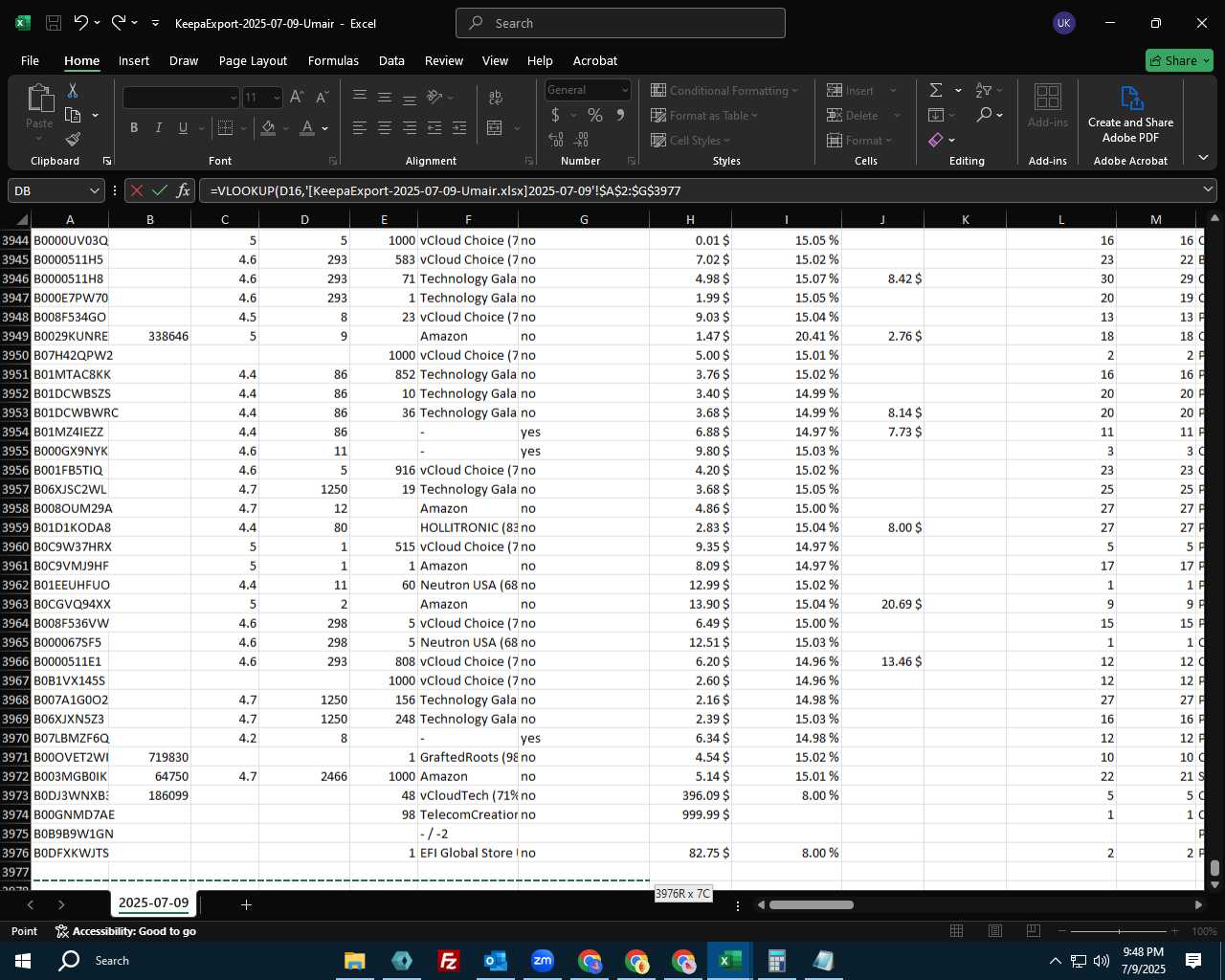Toggle Bold formatting

click(x=134, y=127)
